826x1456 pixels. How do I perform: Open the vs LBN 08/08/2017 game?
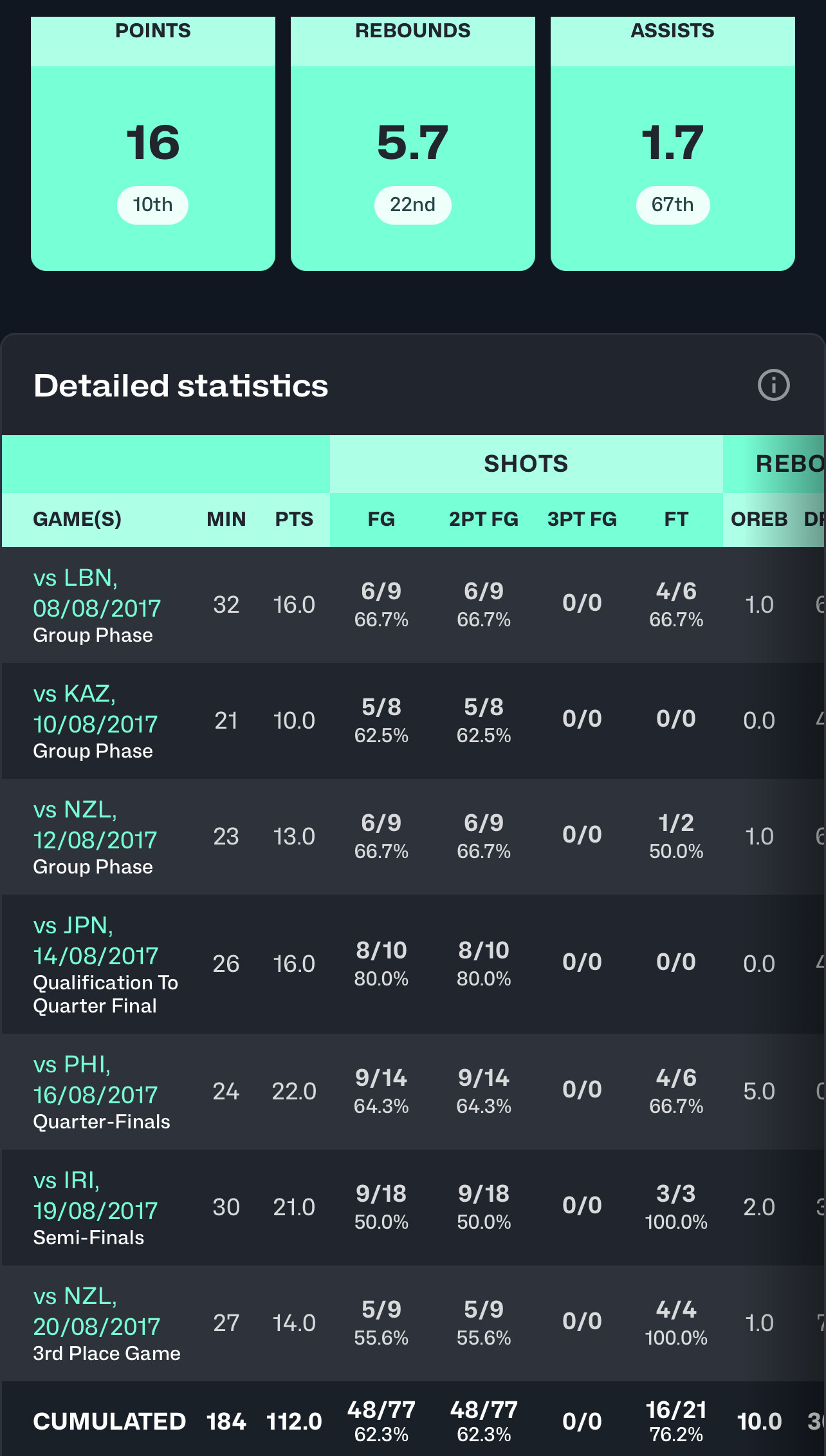click(96, 593)
